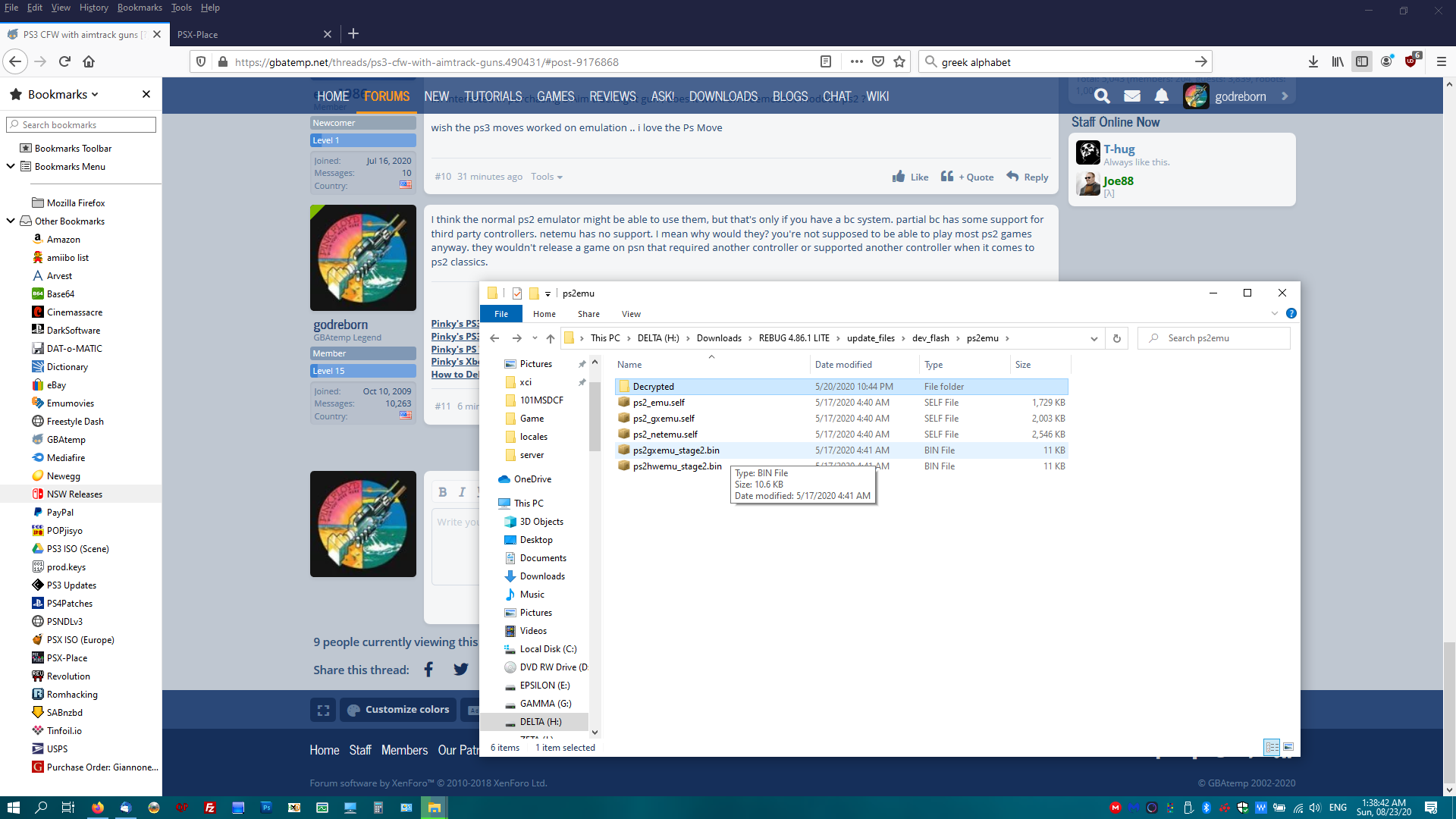Open page actions three-dot menu
Viewport: 1456px width, 819px height.
(857, 62)
